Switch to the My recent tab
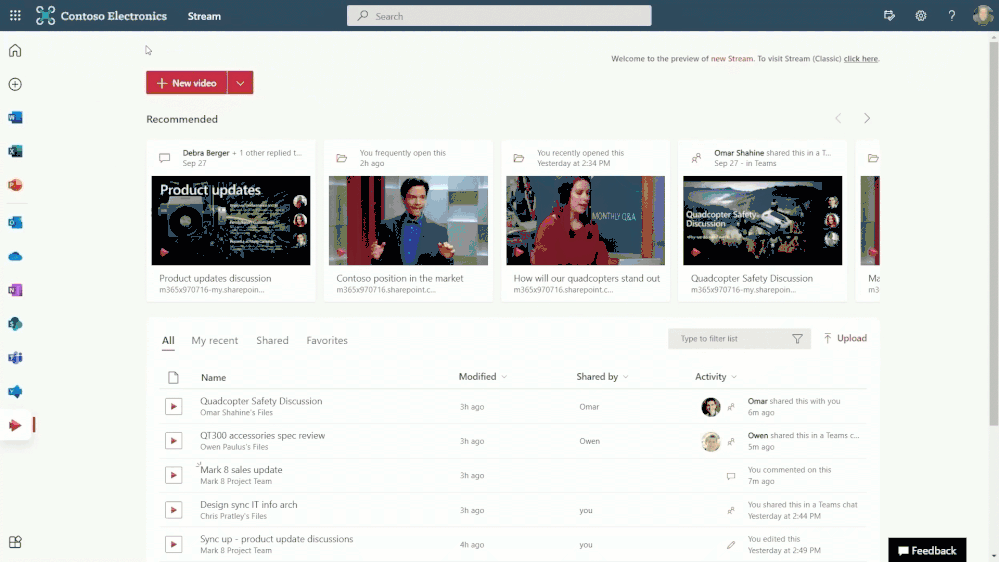Image resolution: width=999 pixels, height=562 pixels. pyautogui.click(x=215, y=340)
